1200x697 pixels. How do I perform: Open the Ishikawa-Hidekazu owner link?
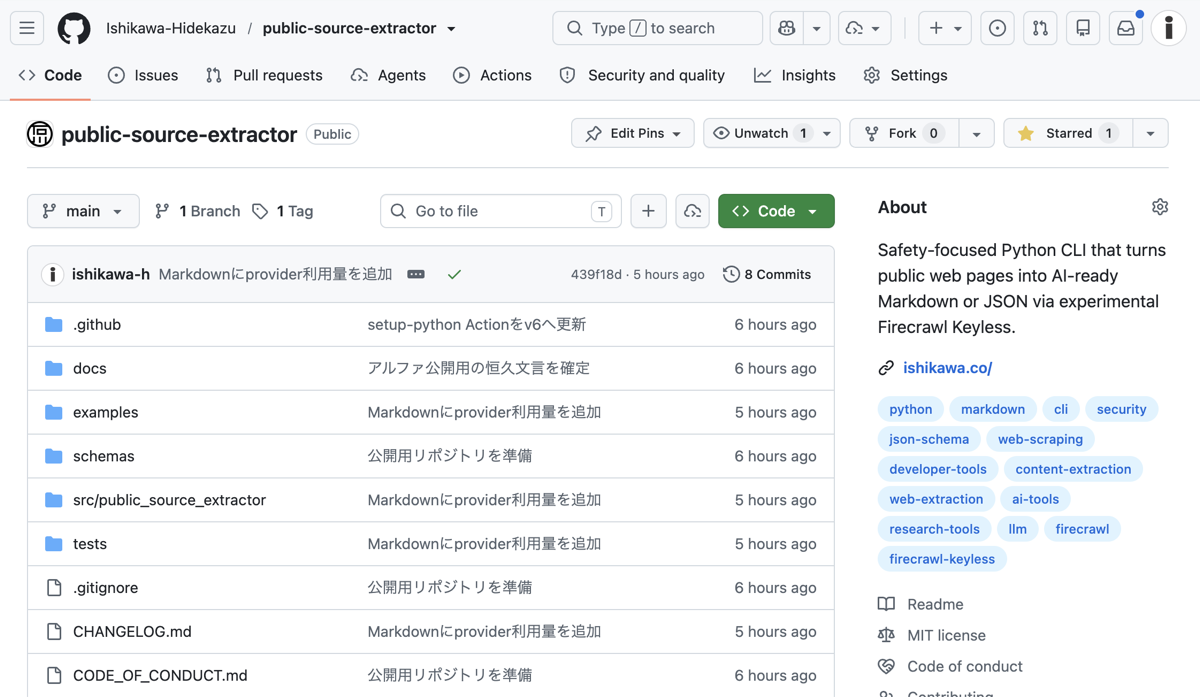pyautogui.click(x=171, y=28)
